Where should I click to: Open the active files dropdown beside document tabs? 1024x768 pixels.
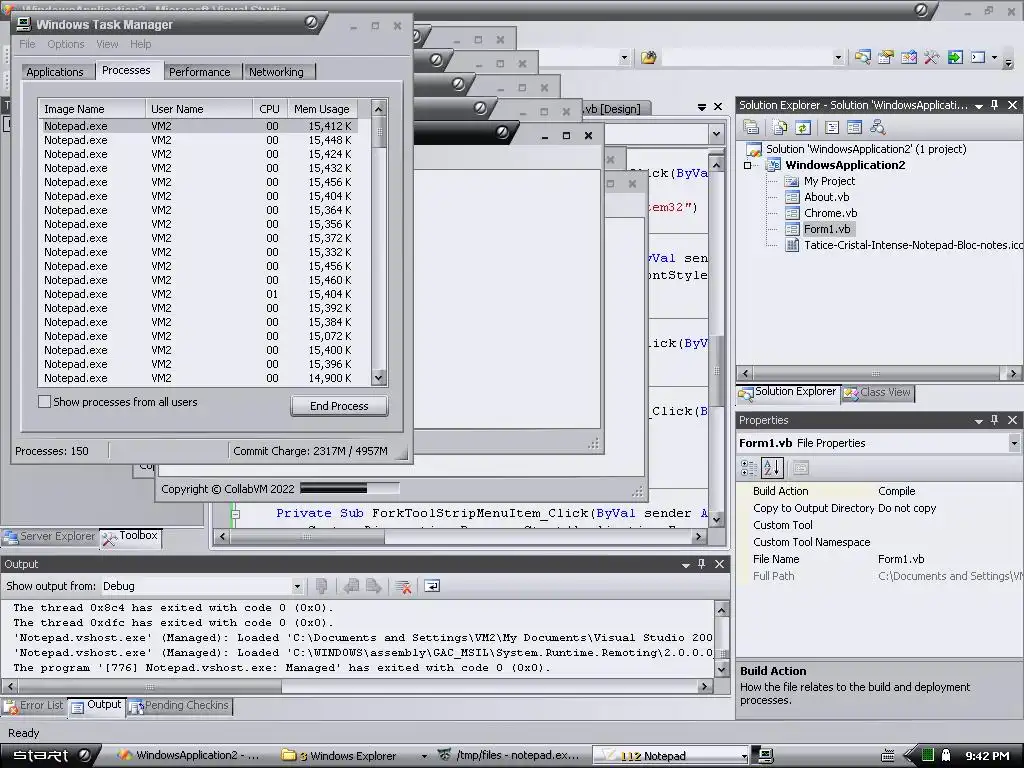click(x=702, y=107)
